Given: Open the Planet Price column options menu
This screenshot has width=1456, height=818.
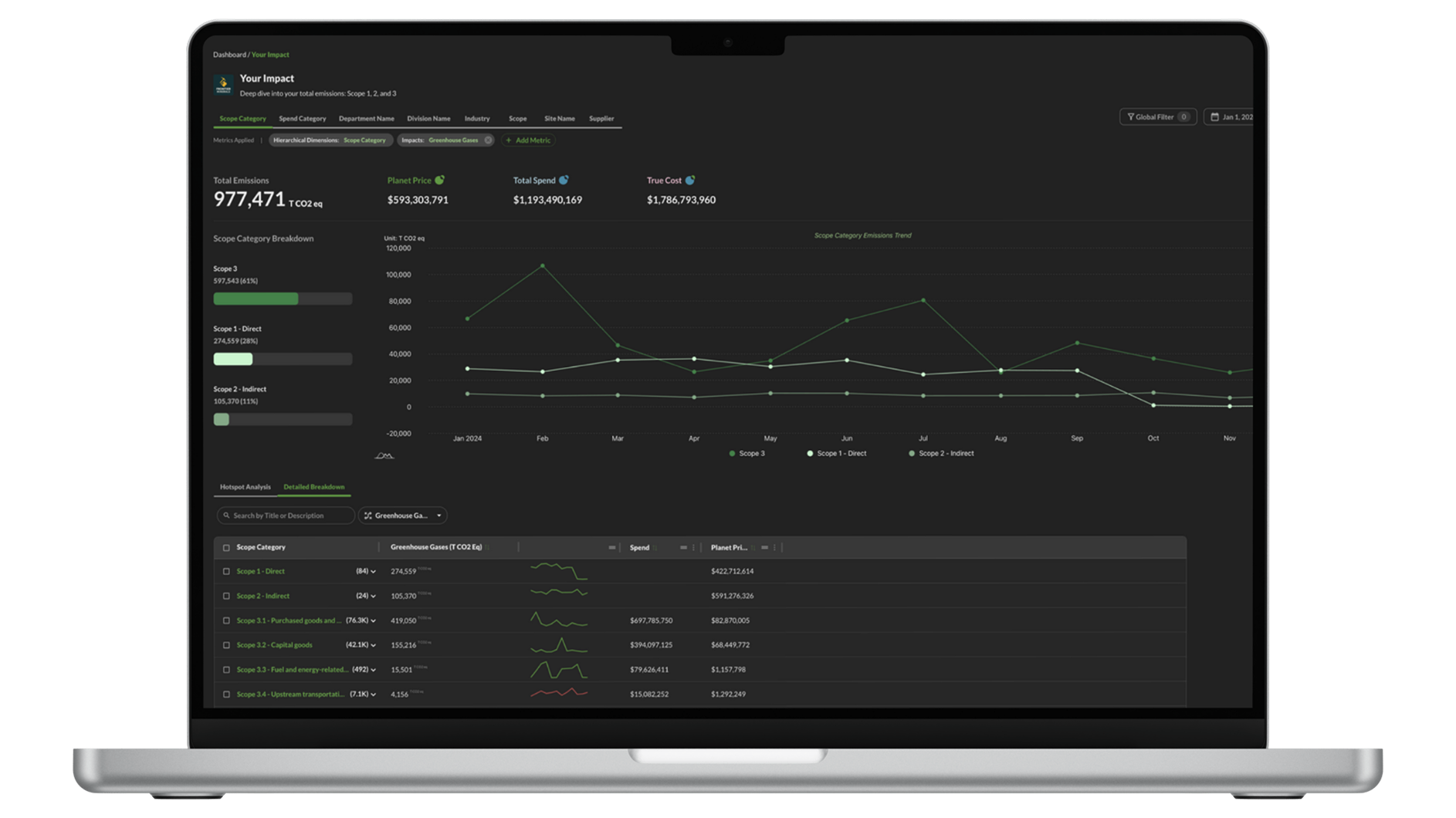Looking at the screenshot, I should click(774, 548).
